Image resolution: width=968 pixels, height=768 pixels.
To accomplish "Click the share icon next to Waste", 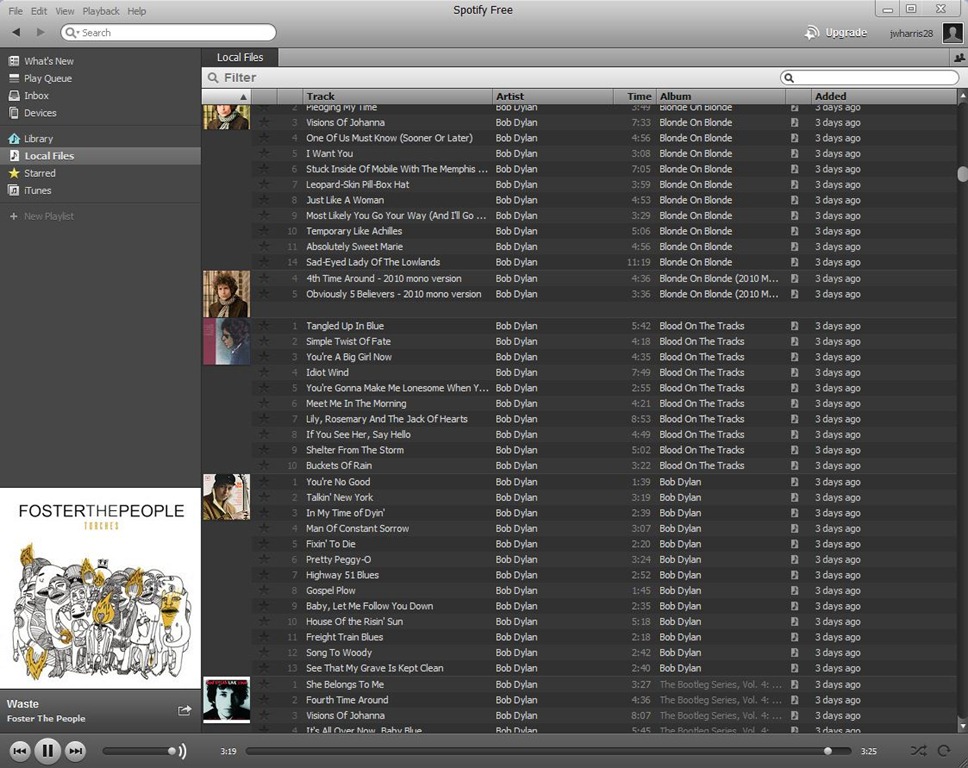I will coord(184,710).
